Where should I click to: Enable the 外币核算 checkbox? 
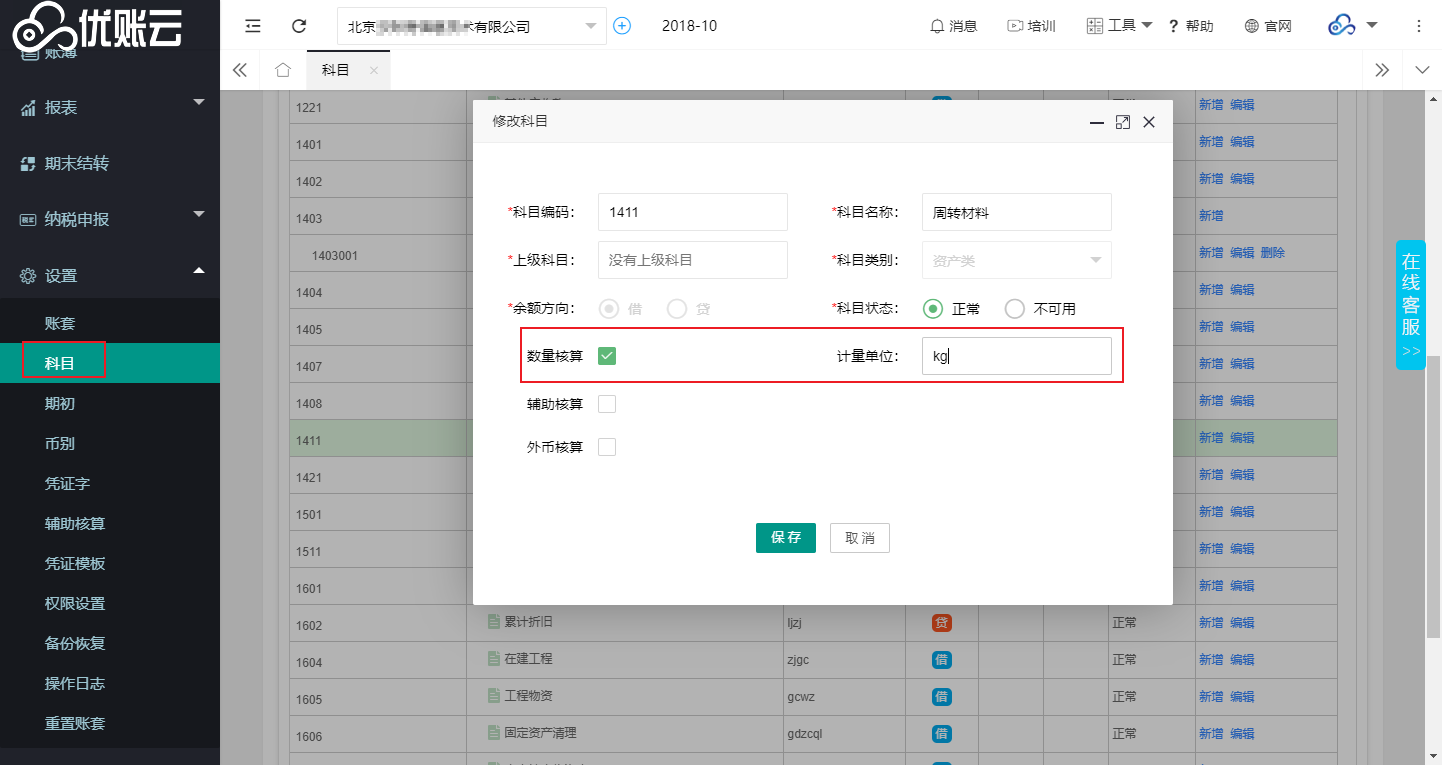click(607, 446)
